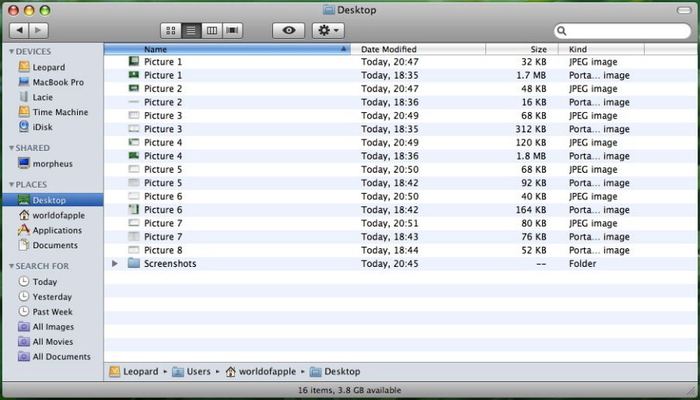This screenshot has width=700, height=400.
Task: Select Picture 6 sized 40 KB
Action: point(400,196)
